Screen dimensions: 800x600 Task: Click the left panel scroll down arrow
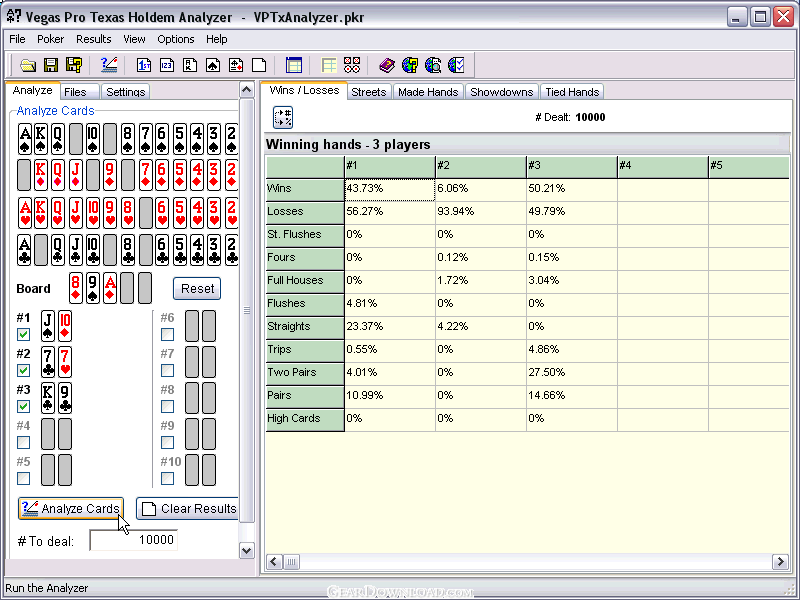point(246,551)
